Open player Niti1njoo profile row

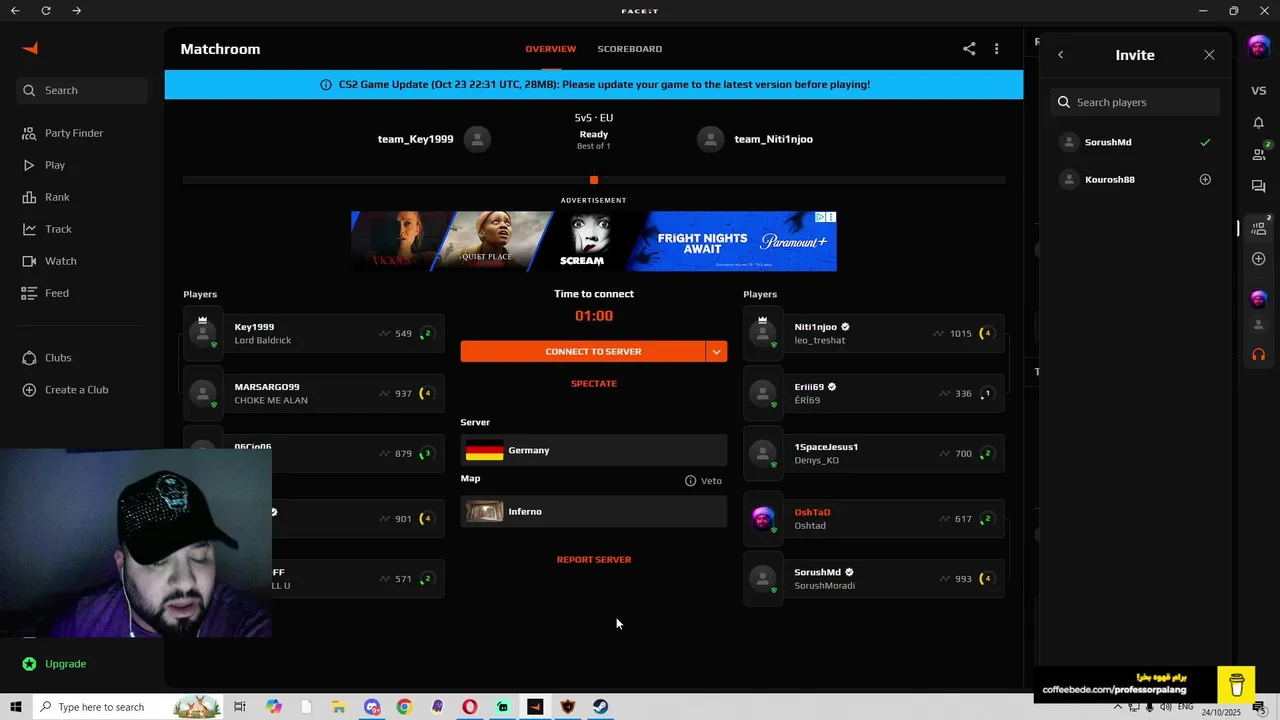pyautogui.click(x=874, y=334)
